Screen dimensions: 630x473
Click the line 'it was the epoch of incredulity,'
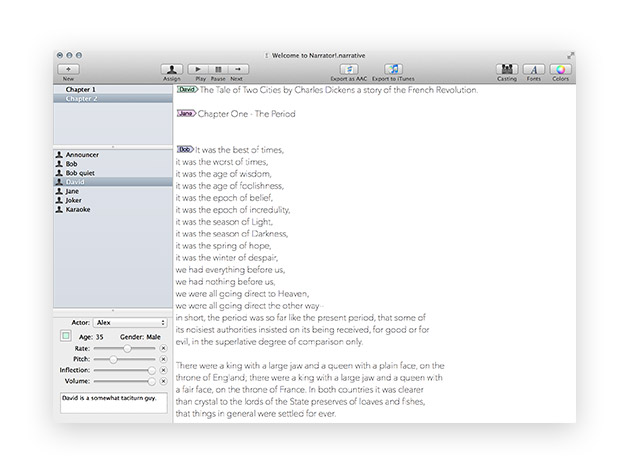(233, 210)
